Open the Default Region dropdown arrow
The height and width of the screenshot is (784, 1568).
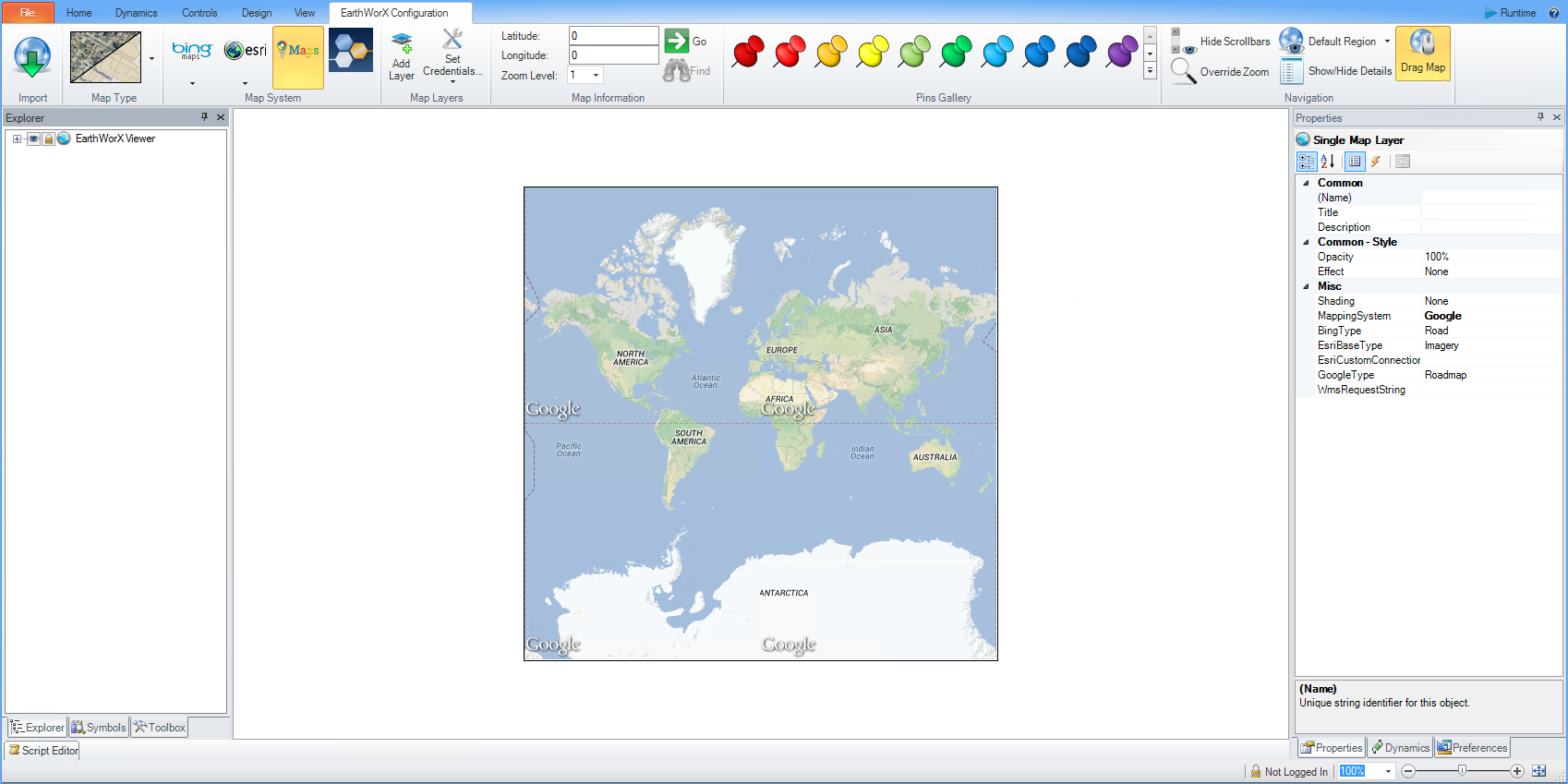click(x=1387, y=42)
